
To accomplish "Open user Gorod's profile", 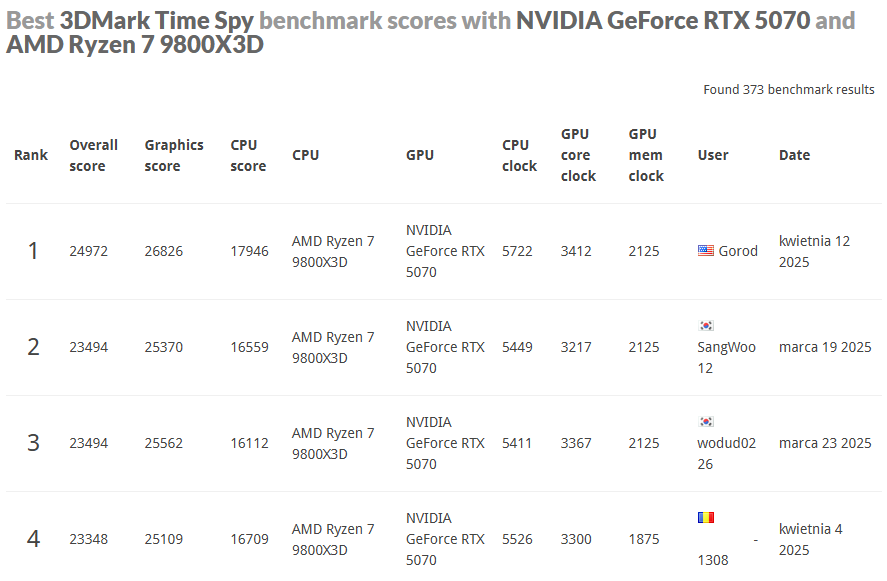I will pos(738,251).
